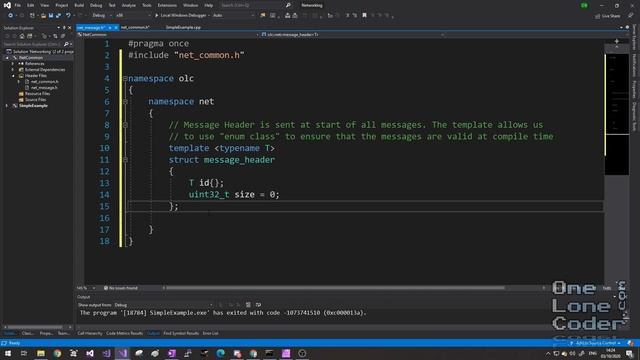Image resolution: width=640 pixels, height=360 pixels.
Task: Click Solution Explorer search magnifier icon
Action: [x=66, y=44]
